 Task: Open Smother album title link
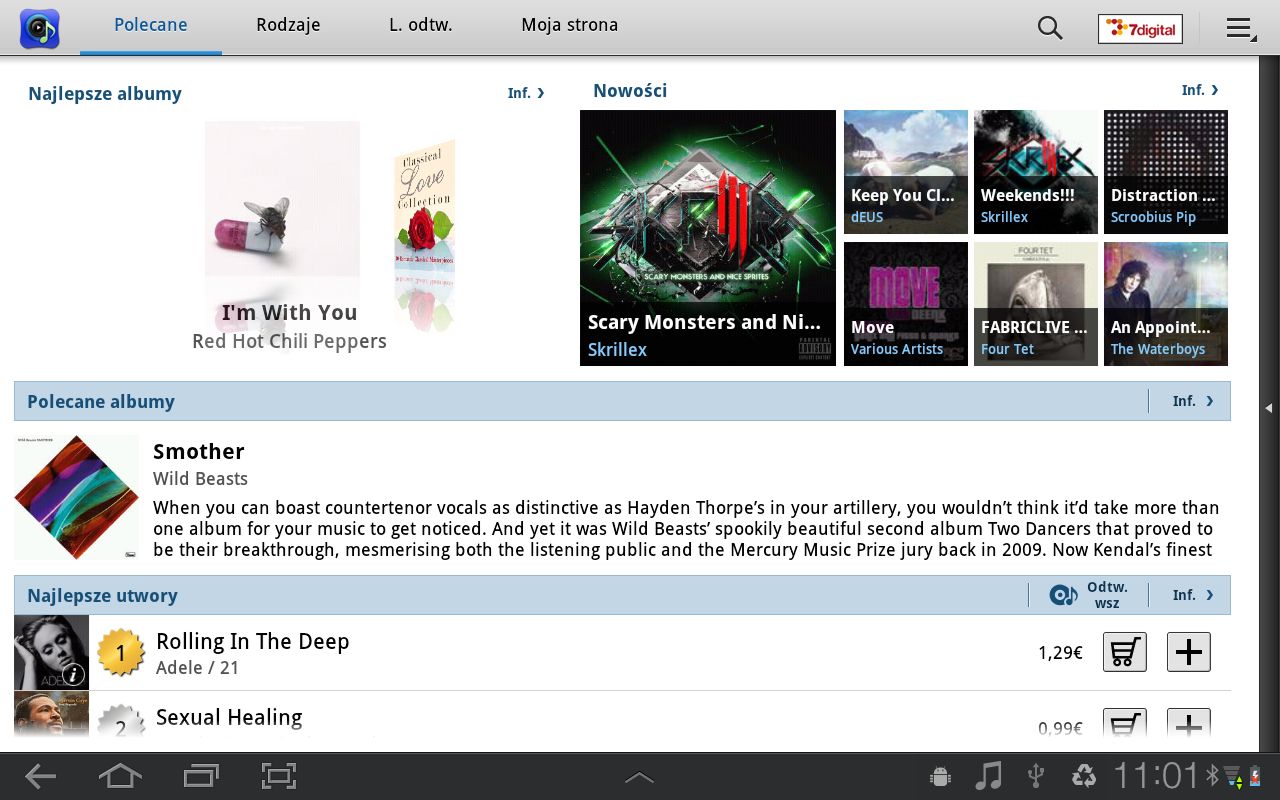click(x=199, y=451)
